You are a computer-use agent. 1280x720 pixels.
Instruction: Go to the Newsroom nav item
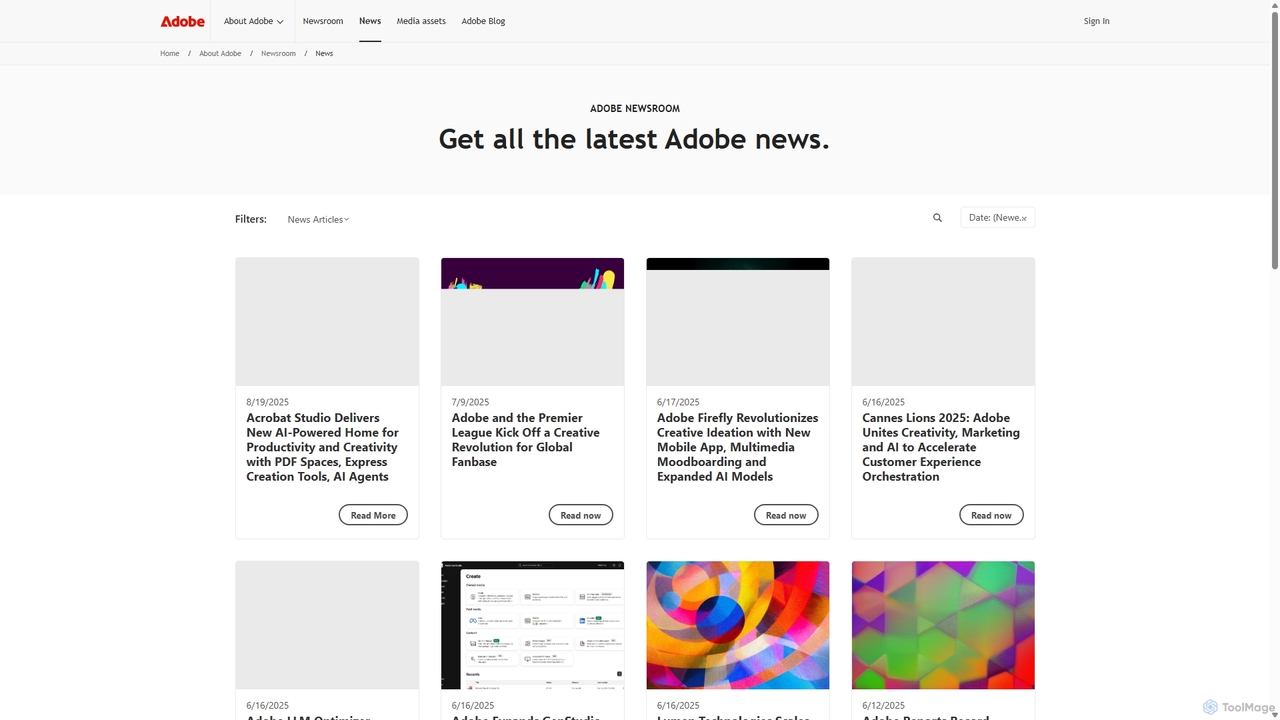[323, 21]
